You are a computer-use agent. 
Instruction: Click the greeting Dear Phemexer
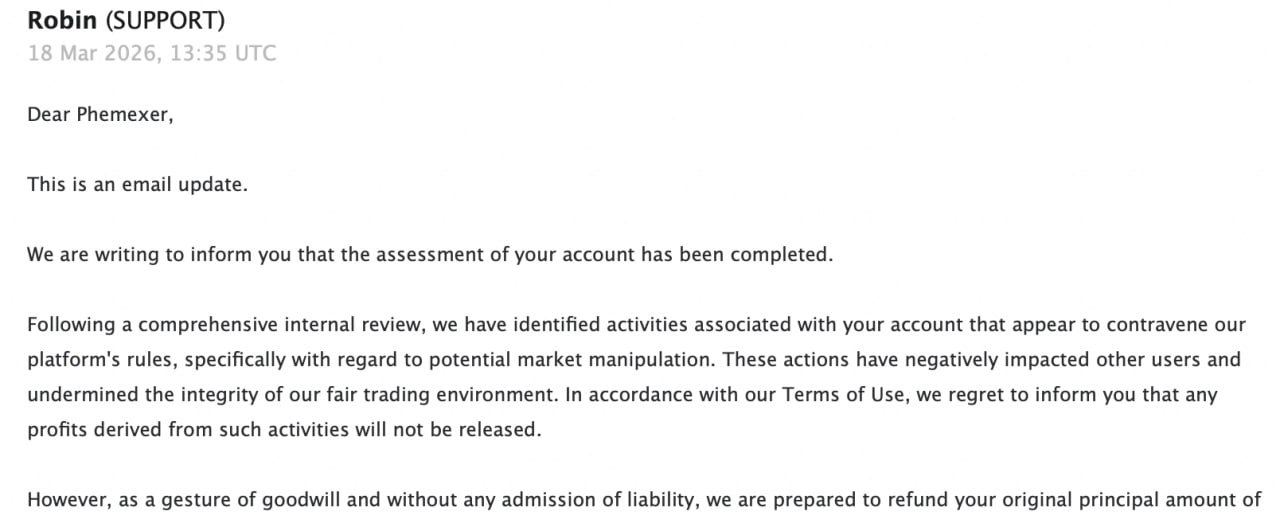pos(100,115)
